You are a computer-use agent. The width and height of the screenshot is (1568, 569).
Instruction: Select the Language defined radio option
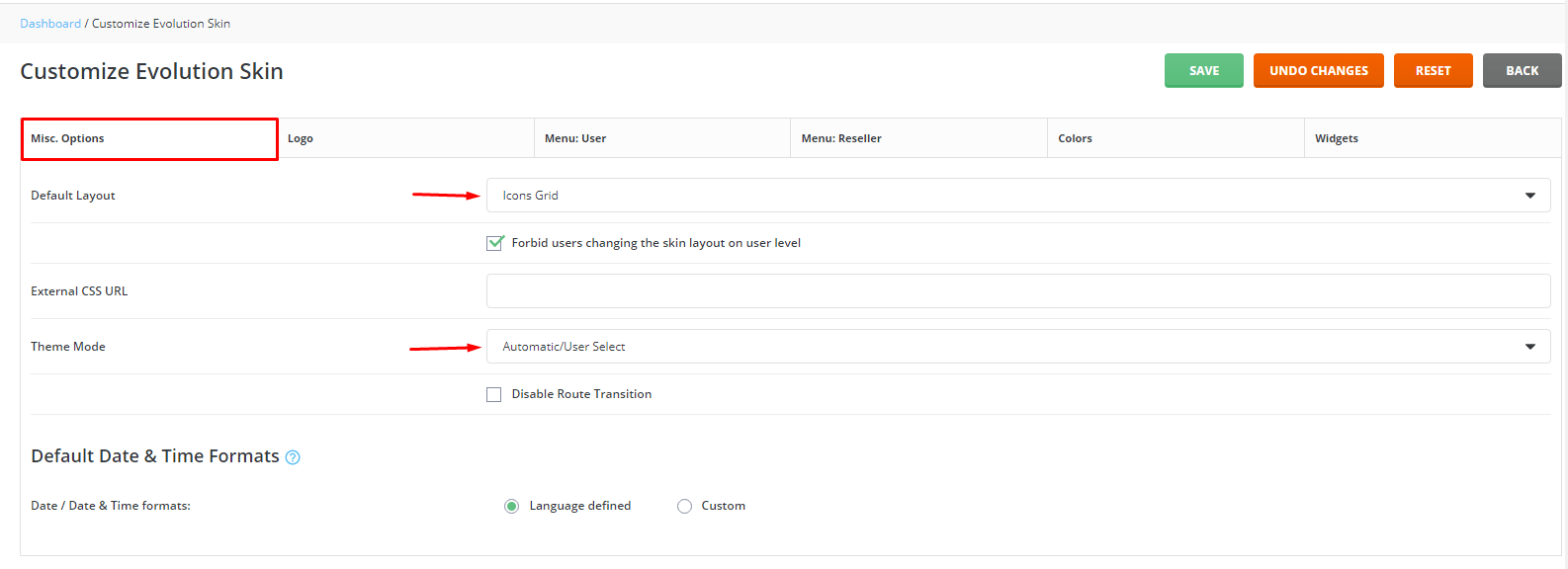tap(511, 506)
